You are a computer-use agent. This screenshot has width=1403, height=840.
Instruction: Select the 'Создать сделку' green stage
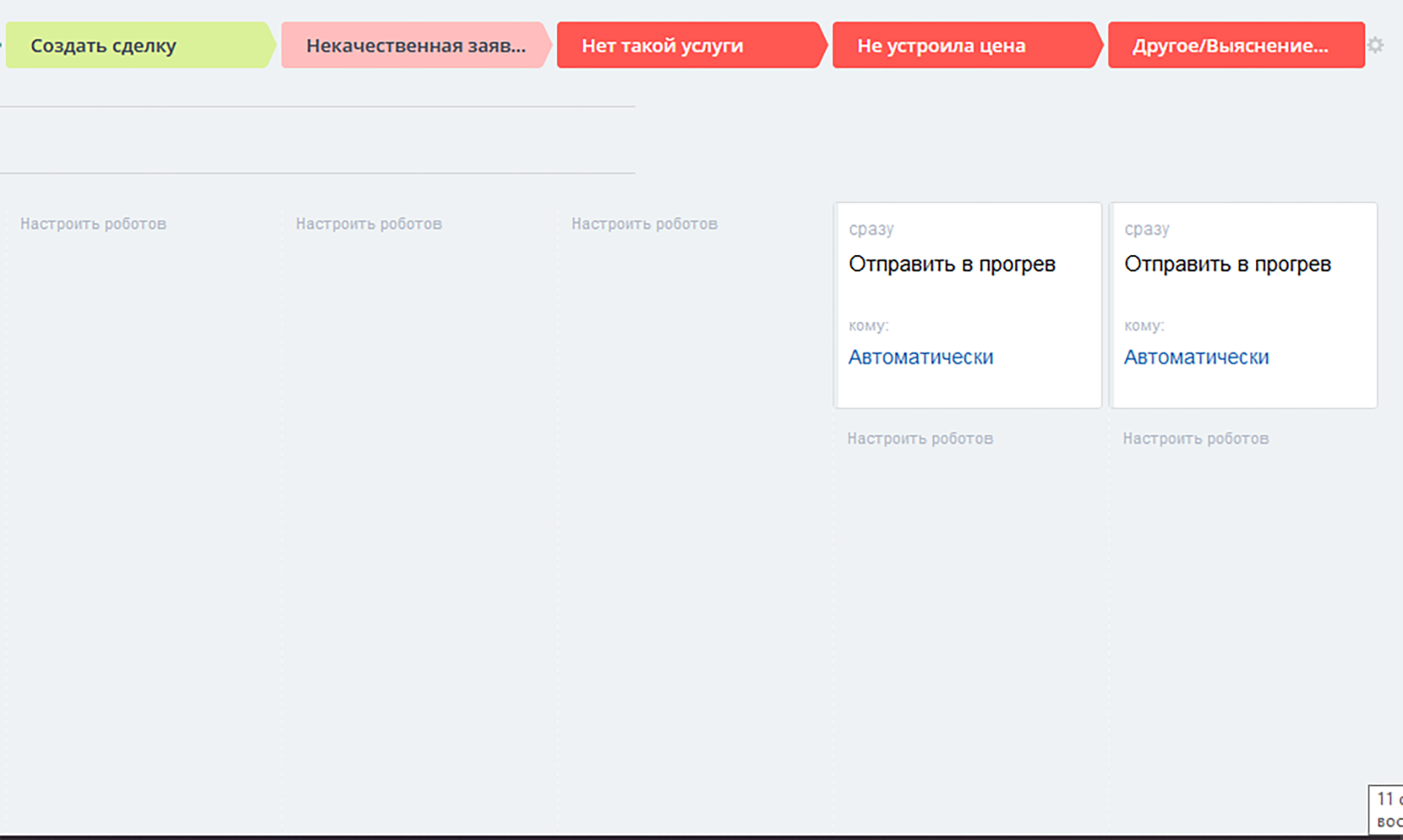tap(139, 45)
